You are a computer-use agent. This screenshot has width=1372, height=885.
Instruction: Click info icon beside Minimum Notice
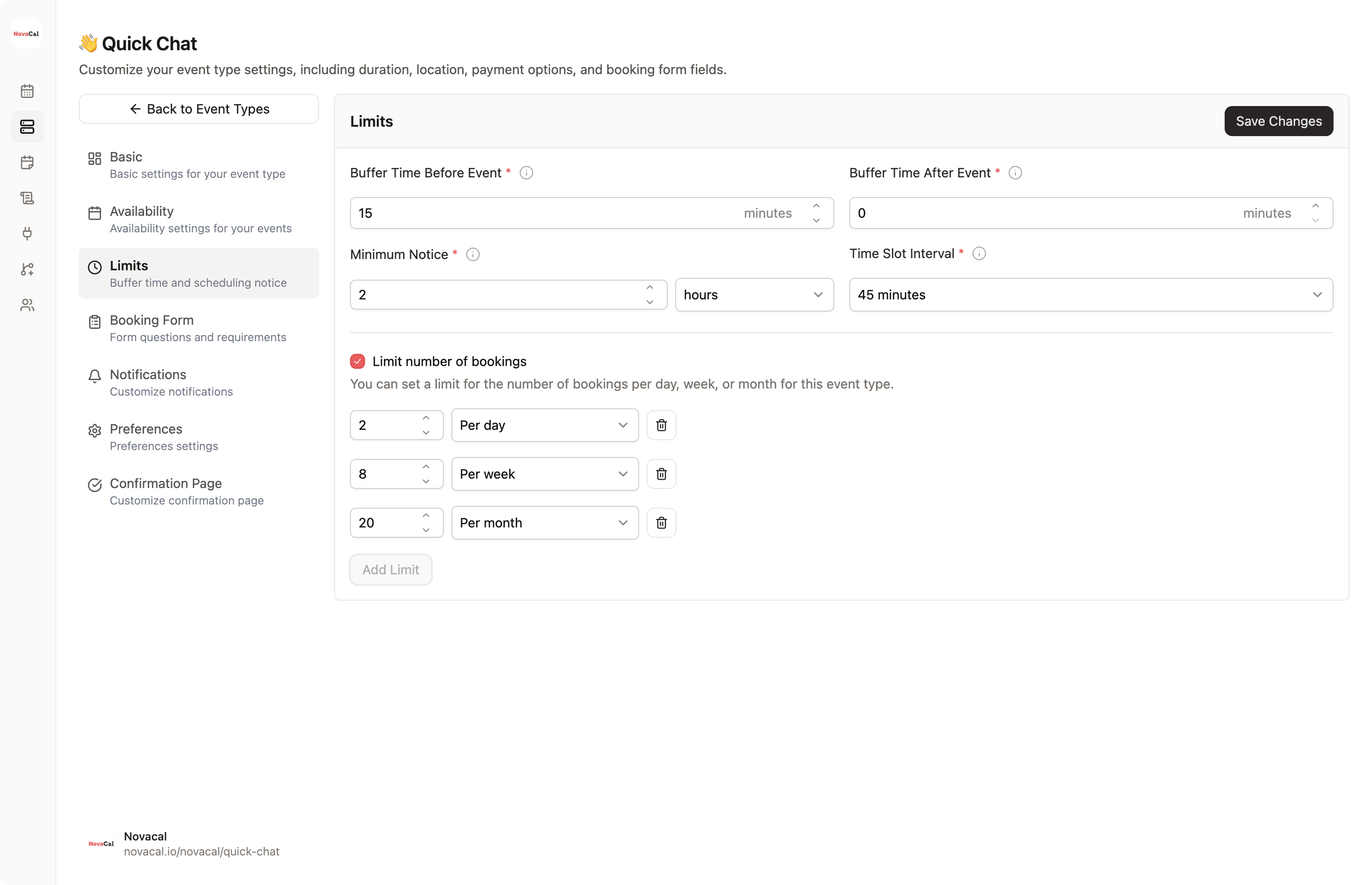(x=473, y=255)
